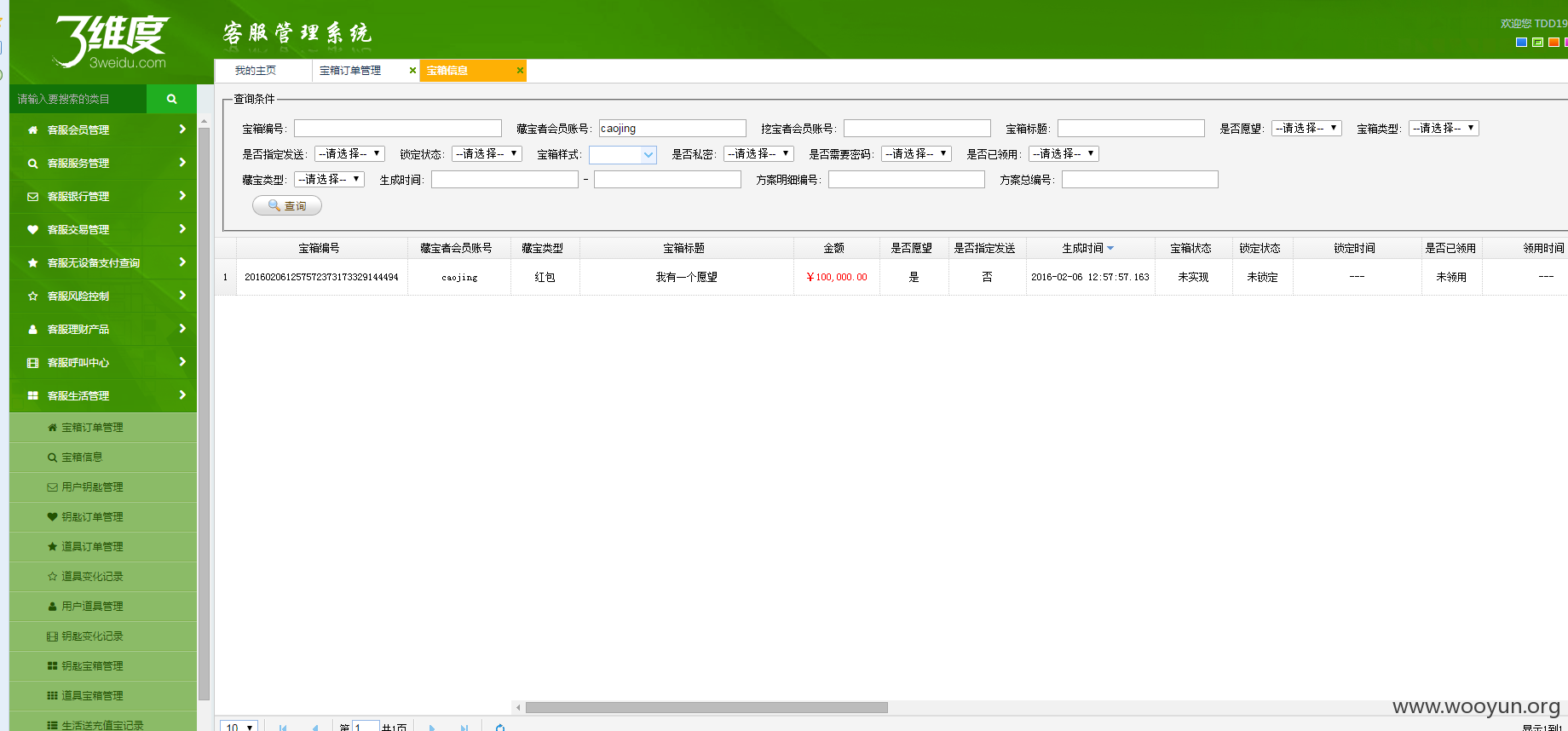Click the heart icon next to 钥匙订单管理
The image size is (1568, 731).
[x=52, y=516]
